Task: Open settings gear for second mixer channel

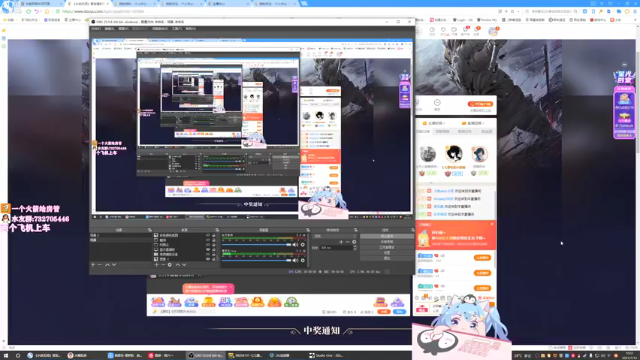Action: point(302,260)
